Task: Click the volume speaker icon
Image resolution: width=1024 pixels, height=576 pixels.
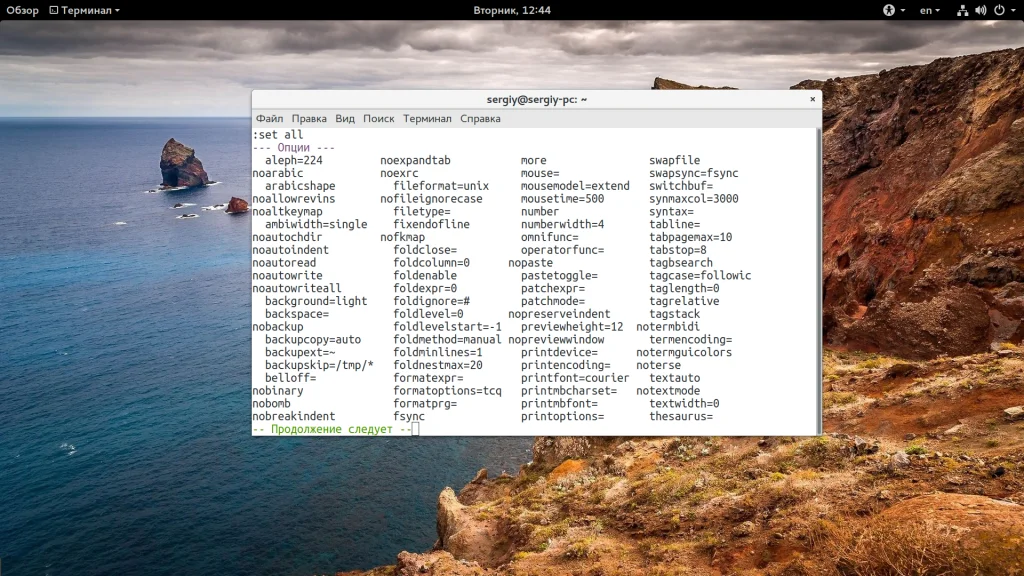Action: tap(980, 10)
